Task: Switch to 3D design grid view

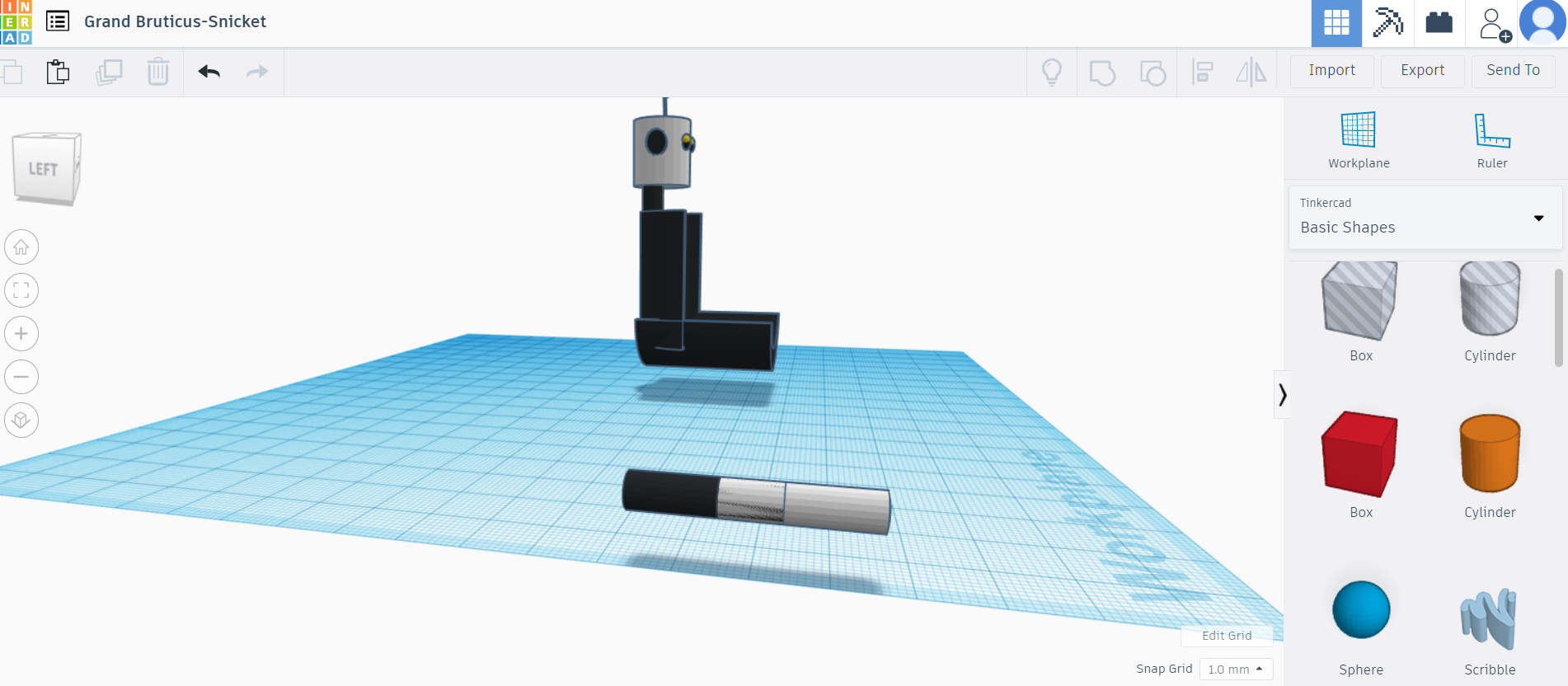Action: point(1336,23)
